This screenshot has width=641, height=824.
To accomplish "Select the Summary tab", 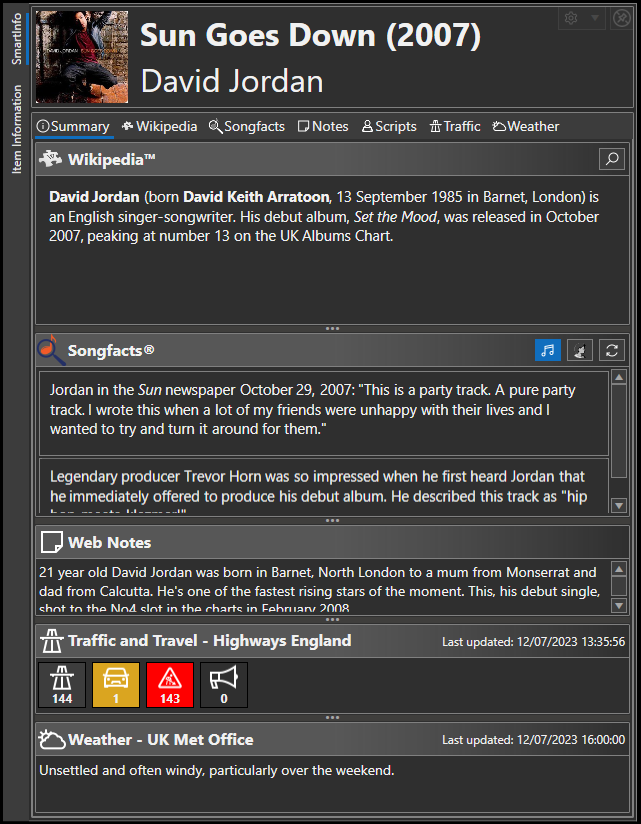I will 74,127.
